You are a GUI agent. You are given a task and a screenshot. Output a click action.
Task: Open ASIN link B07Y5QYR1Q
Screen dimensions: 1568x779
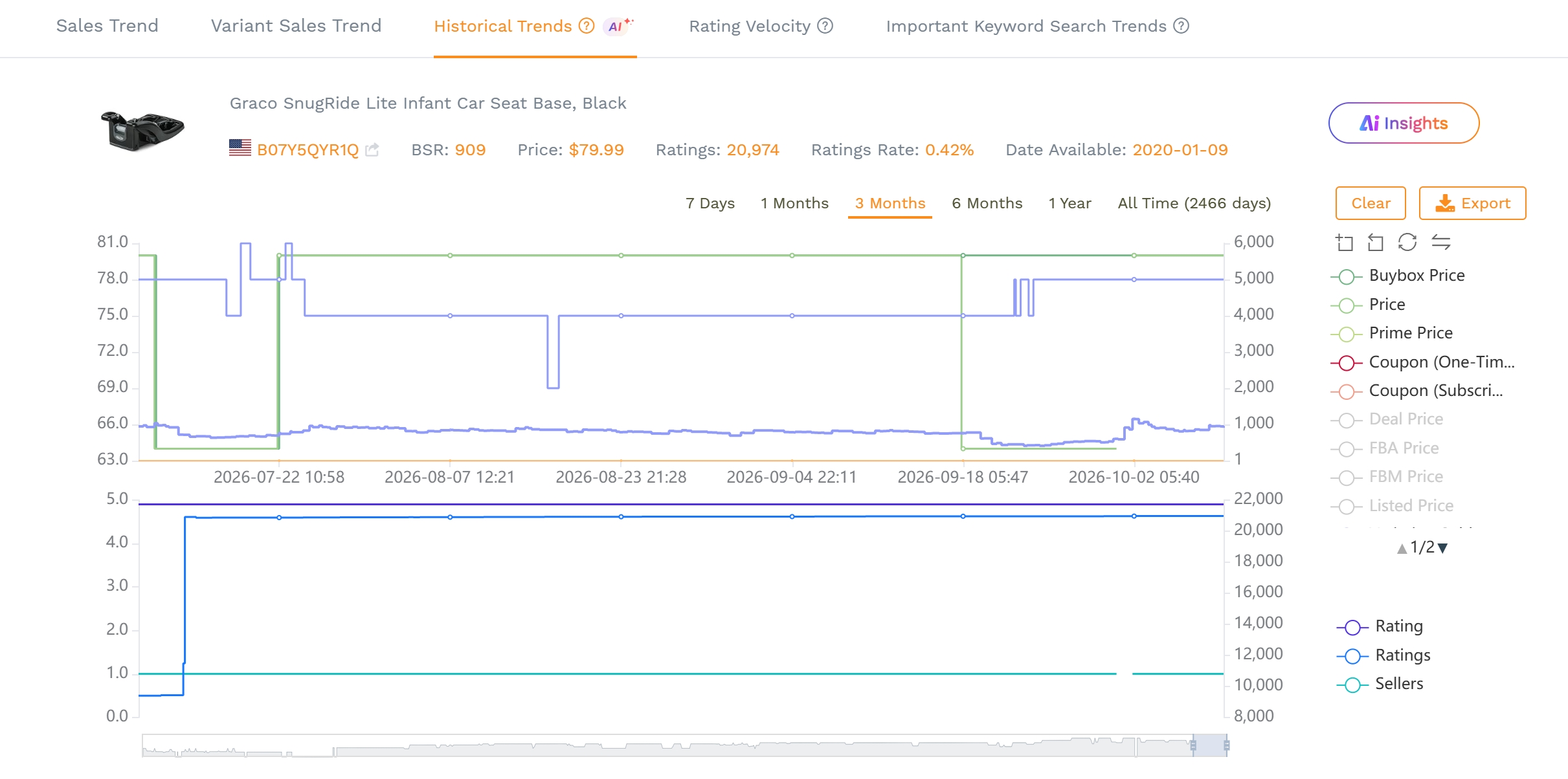(x=308, y=150)
